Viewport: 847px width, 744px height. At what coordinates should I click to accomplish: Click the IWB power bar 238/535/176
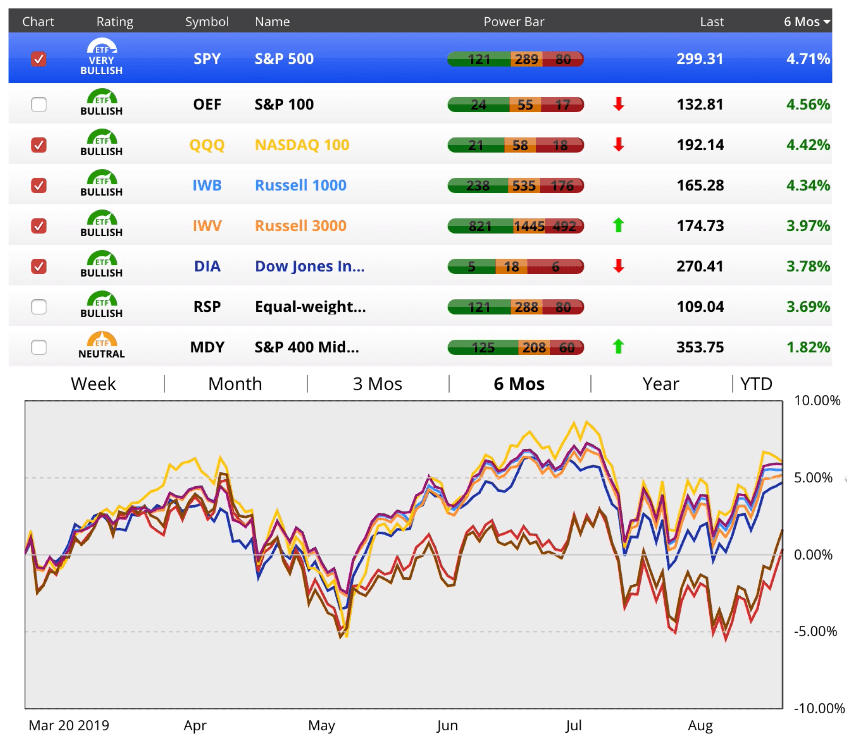click(x=516, y=185)
